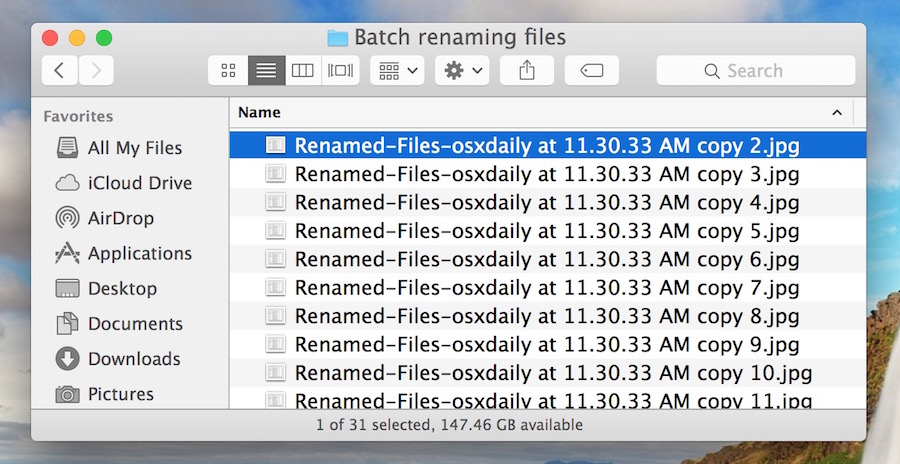Click the Edit Tags button
Viewport: 900px width, 464px height.
(592, 71)
